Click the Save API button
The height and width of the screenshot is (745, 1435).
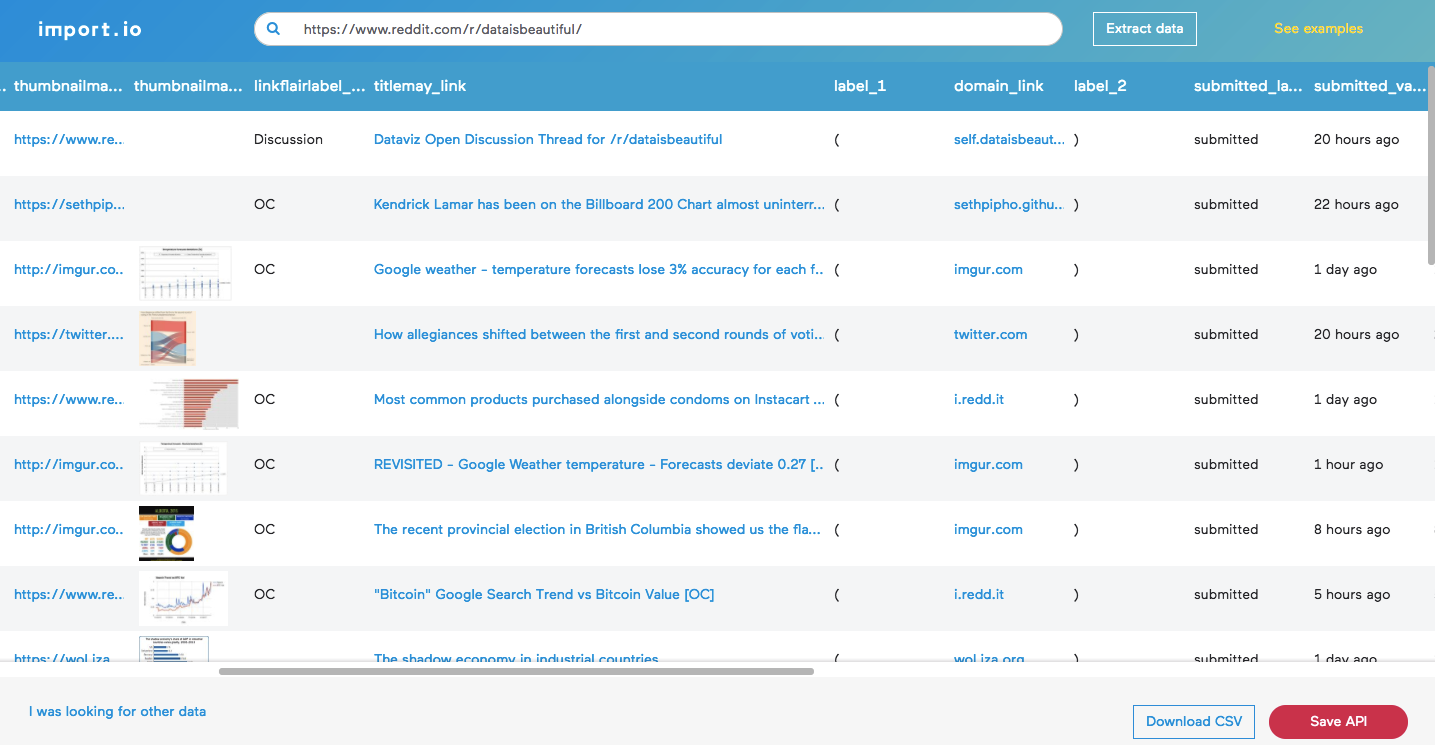[1338, 721]
